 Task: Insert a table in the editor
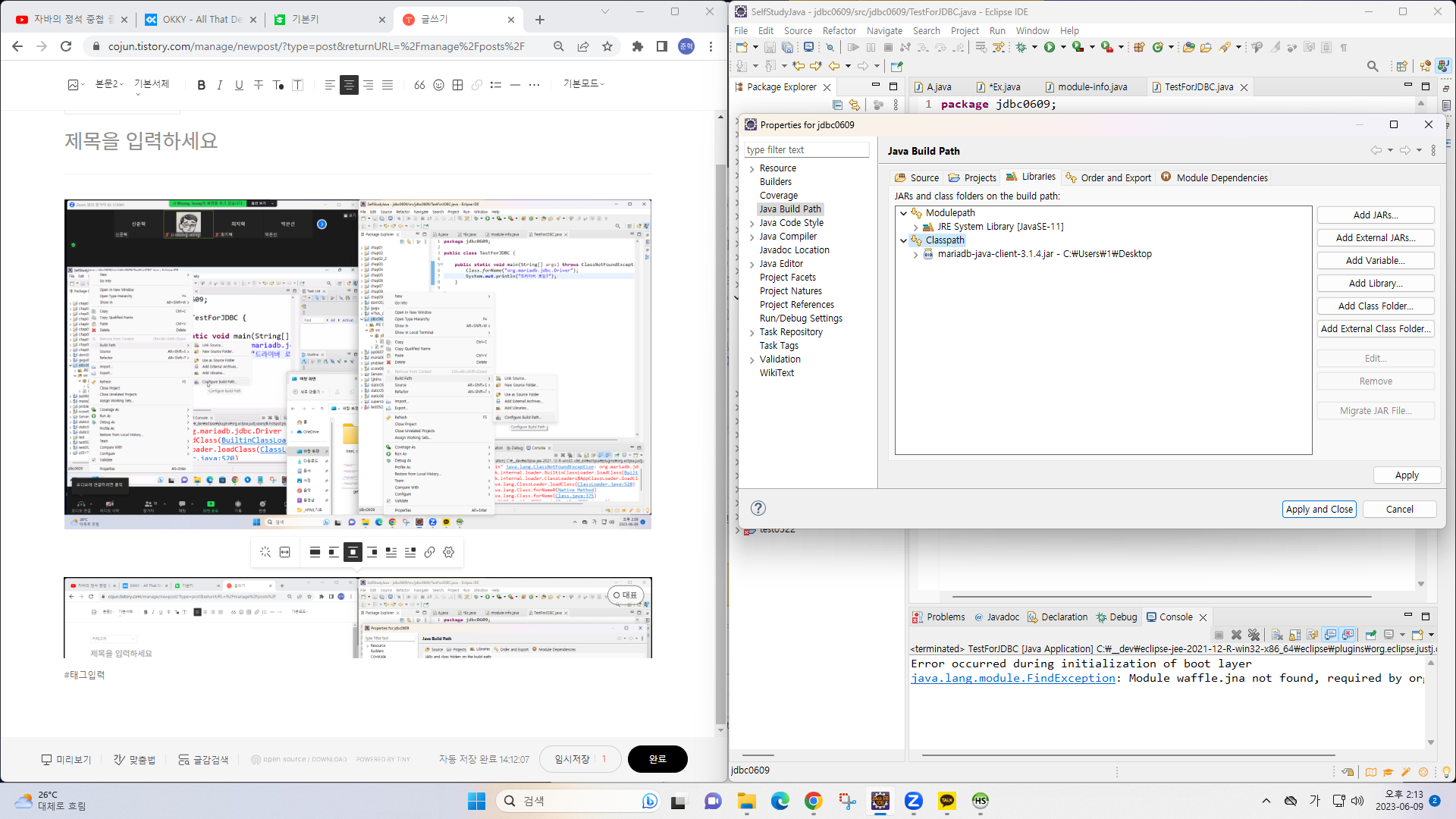pyautogui.click(x=457, y=85)
